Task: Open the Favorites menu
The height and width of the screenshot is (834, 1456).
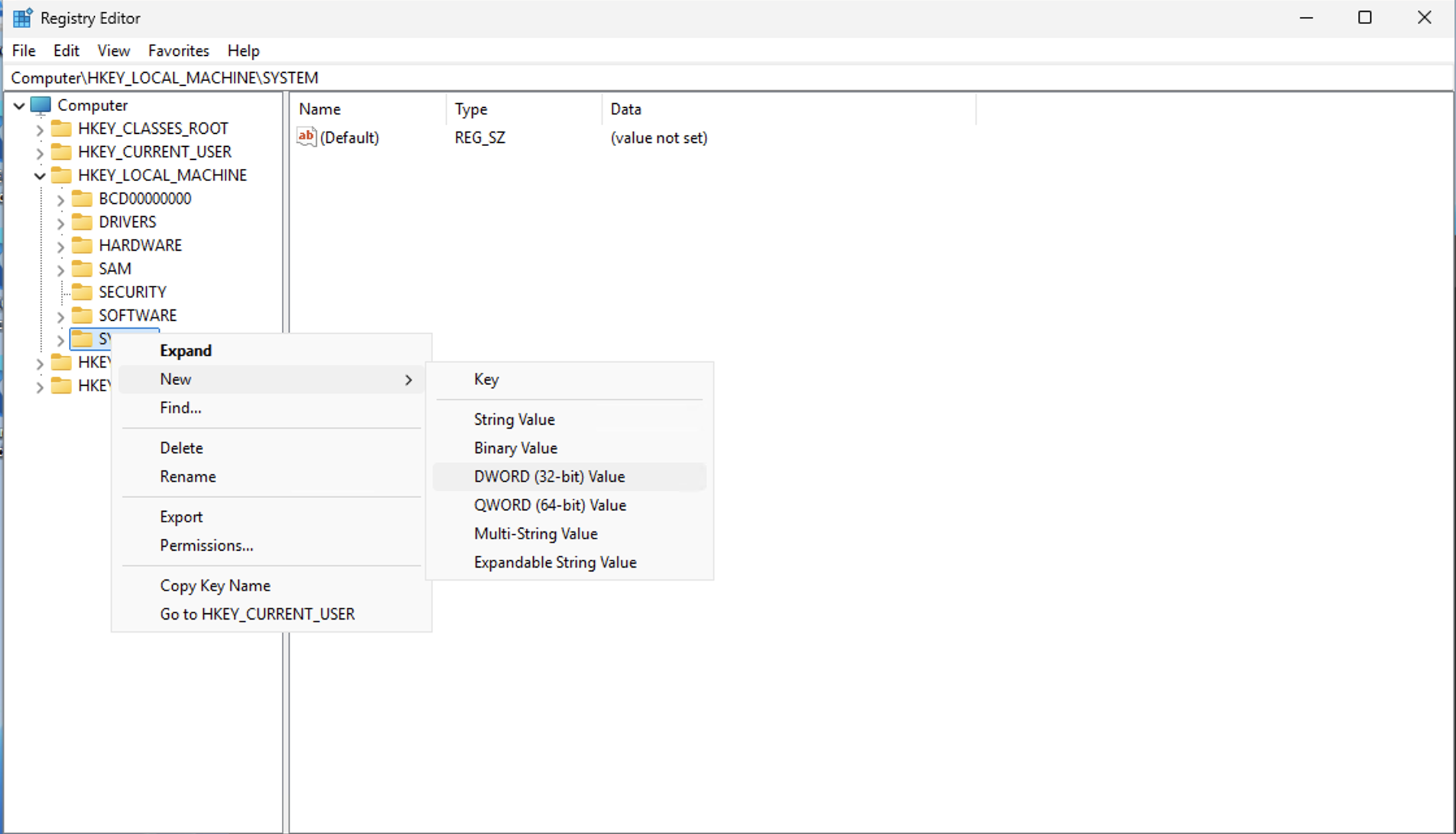Action: [x=179, y=51]
